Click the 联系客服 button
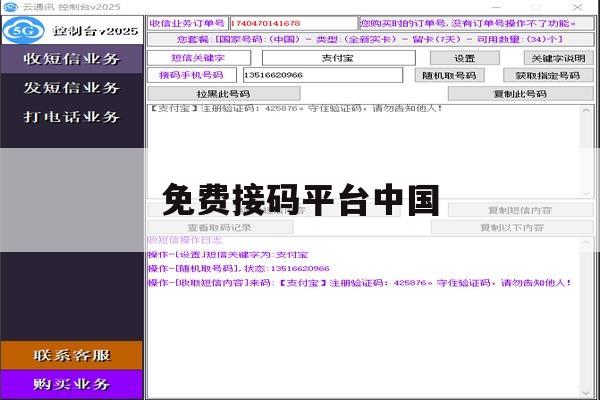The image size is (600, 400). 72,355
